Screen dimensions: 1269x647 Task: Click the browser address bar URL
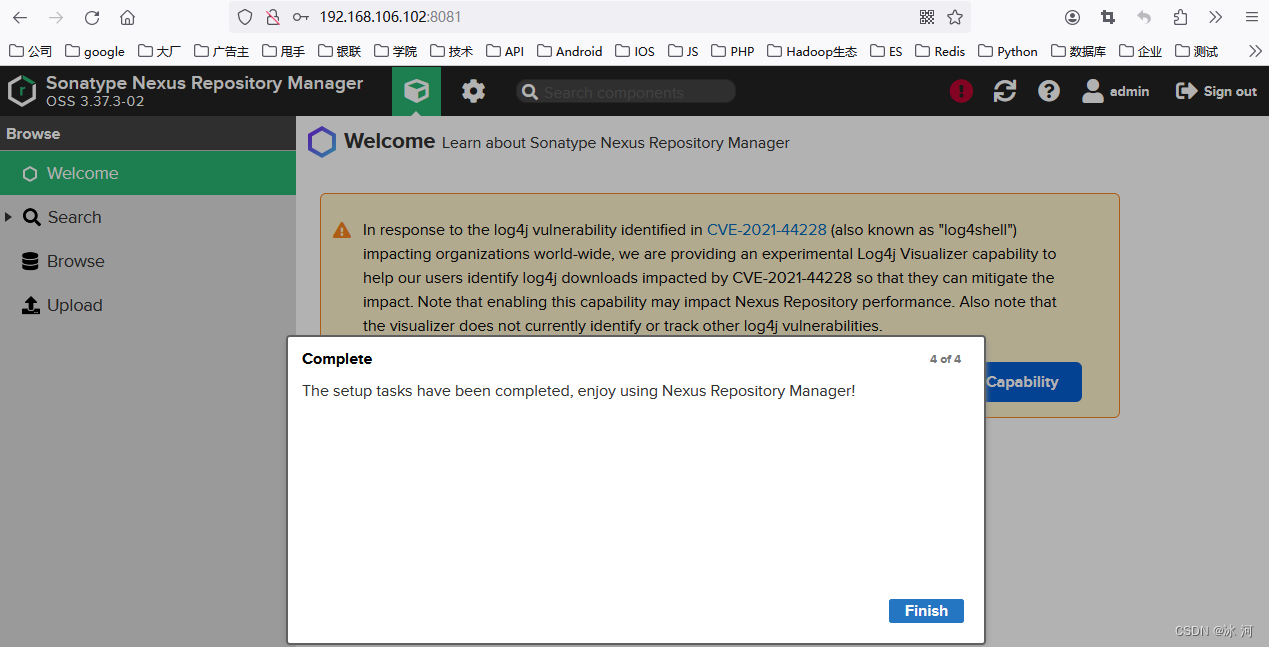coord(391,17)
